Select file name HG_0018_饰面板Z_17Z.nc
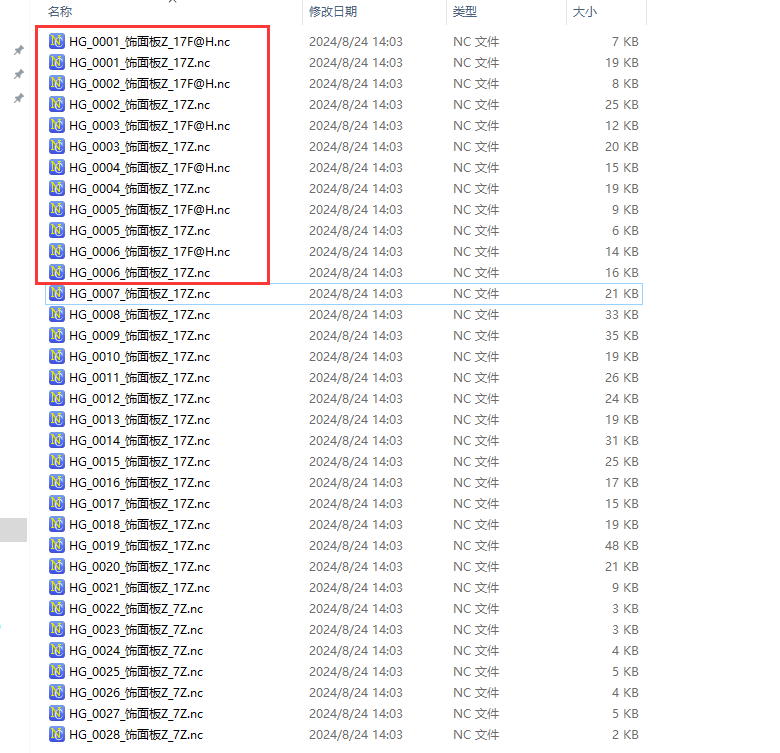This screenshot has height=753, width=780. (x=139, y=525)
